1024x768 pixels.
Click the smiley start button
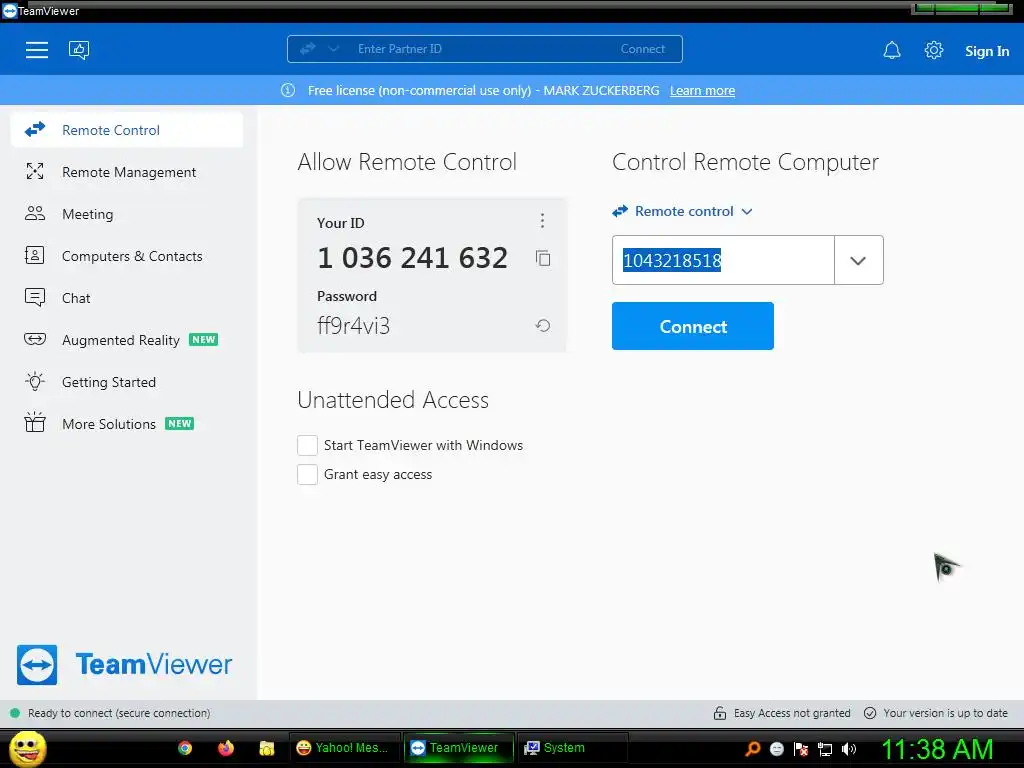(27, 748)
